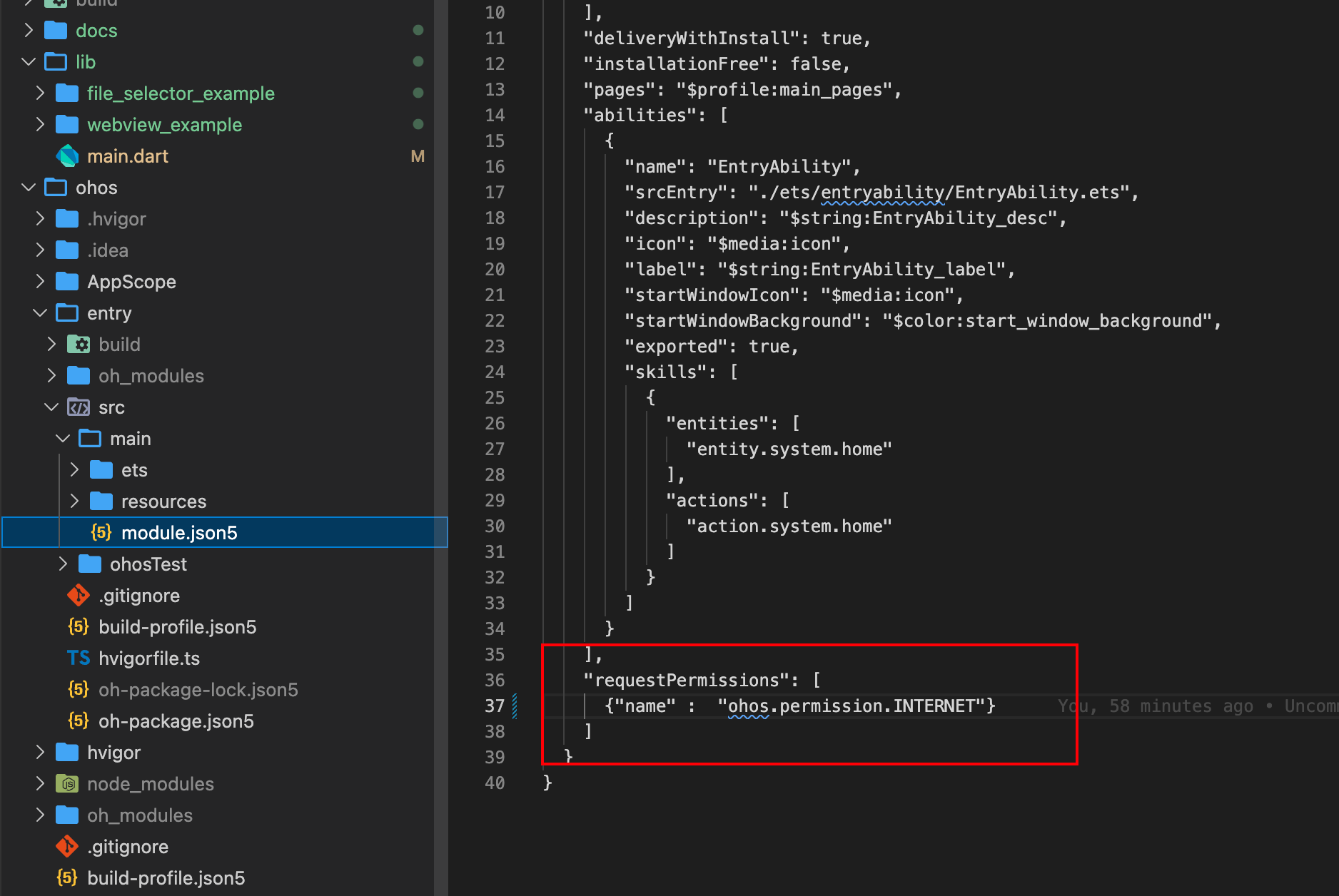Collapse the entry folder chevron

40,313
